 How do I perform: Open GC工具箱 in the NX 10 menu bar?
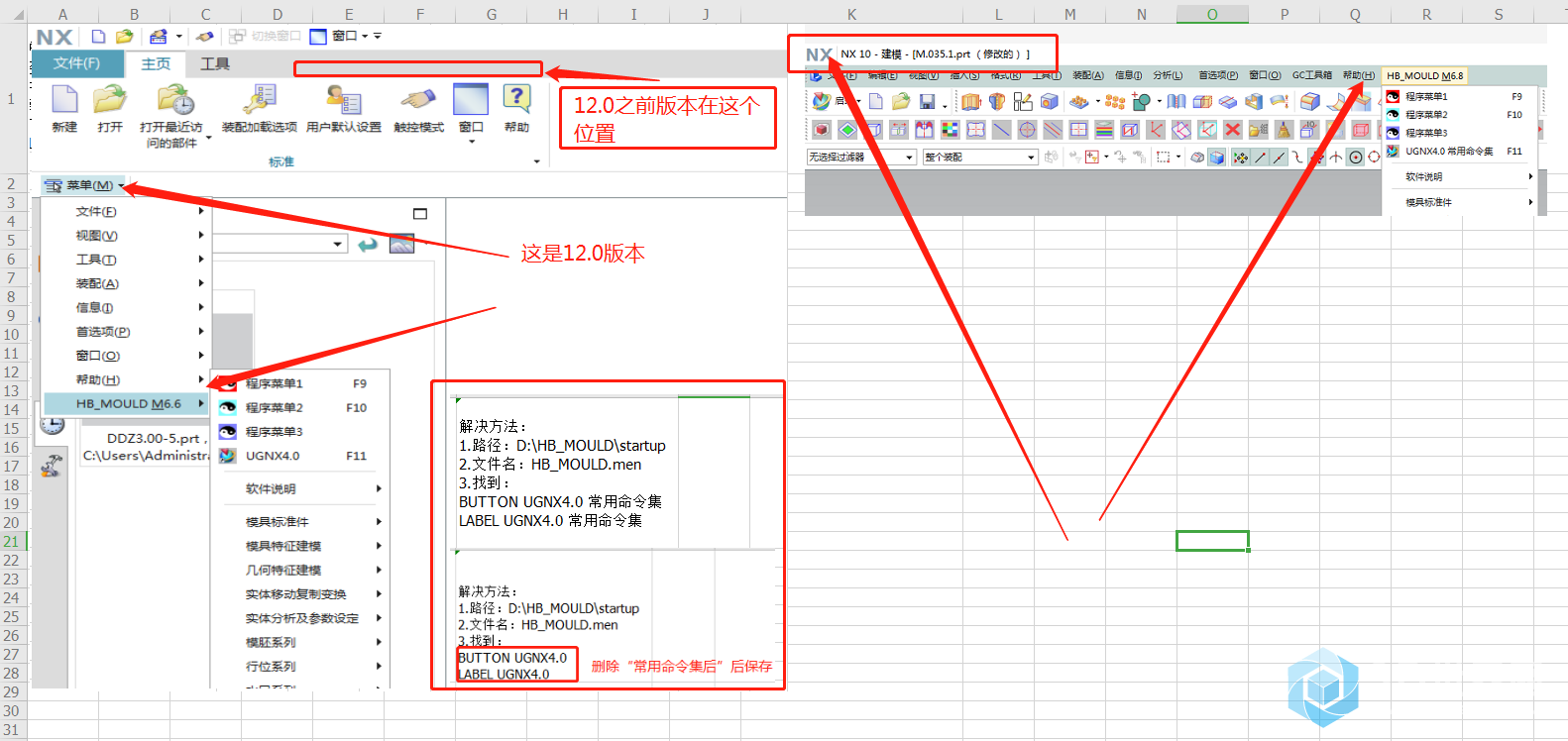1311,75
